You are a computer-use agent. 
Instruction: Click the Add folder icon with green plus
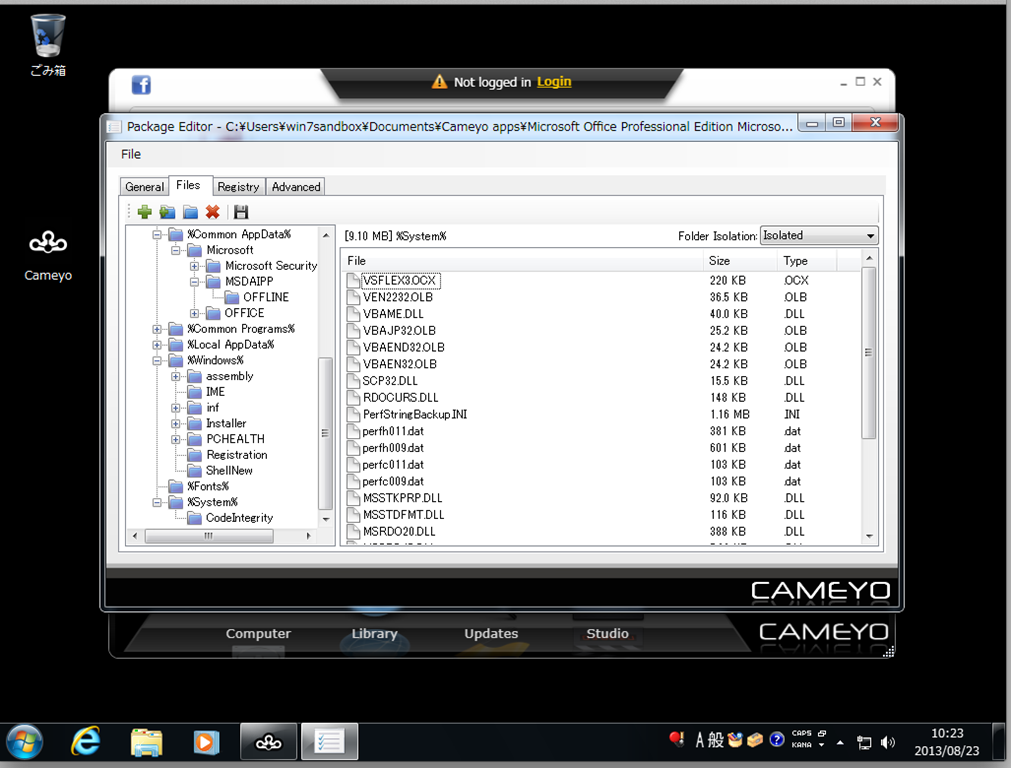pyautogui.click(x=168, y=212)
